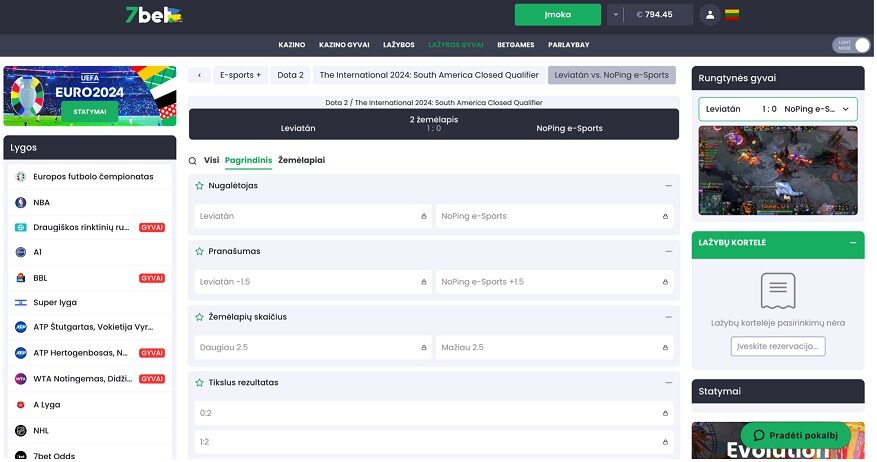Click lock icon on 0:2 result

pos(665,413)
